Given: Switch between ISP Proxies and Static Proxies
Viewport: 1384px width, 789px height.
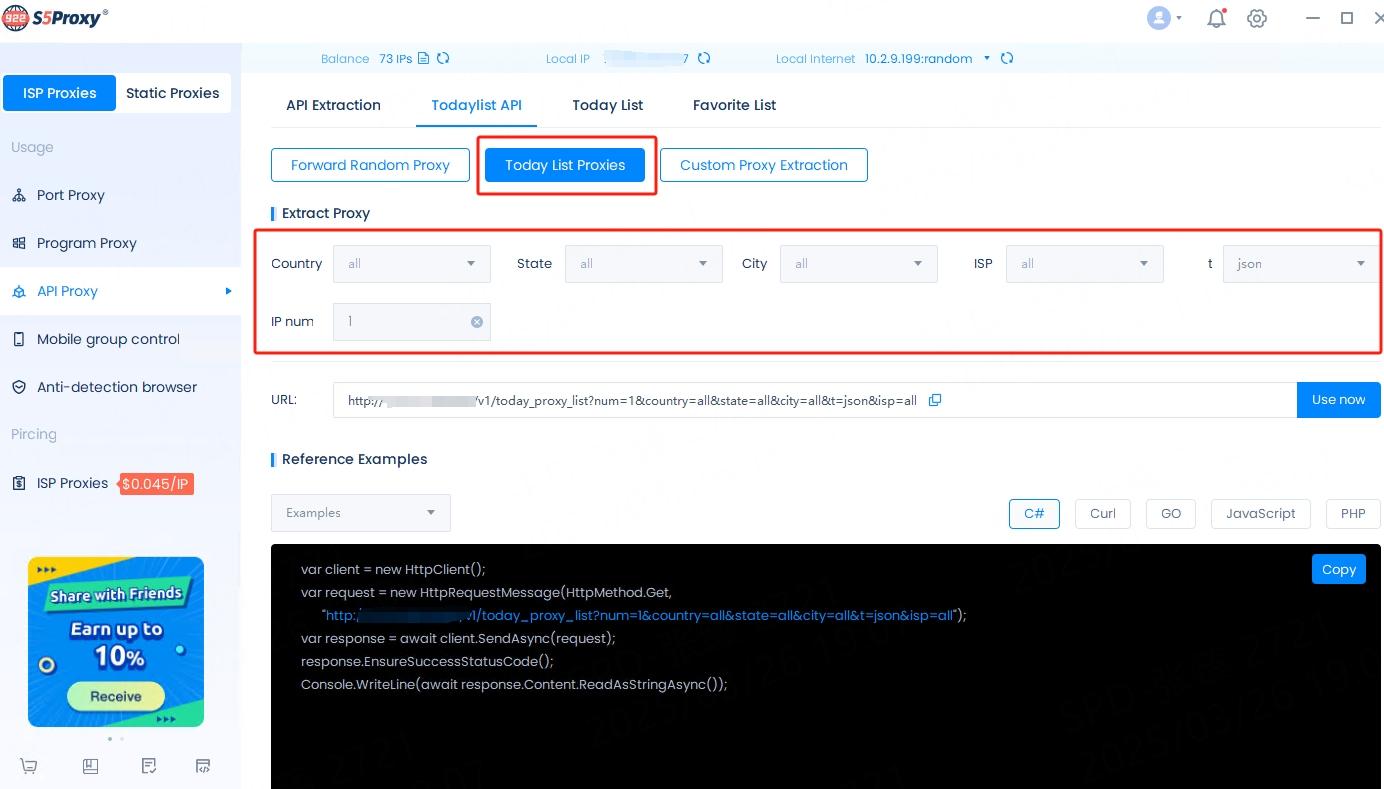Looking at the screenshot, I should (x=172, y=93).
